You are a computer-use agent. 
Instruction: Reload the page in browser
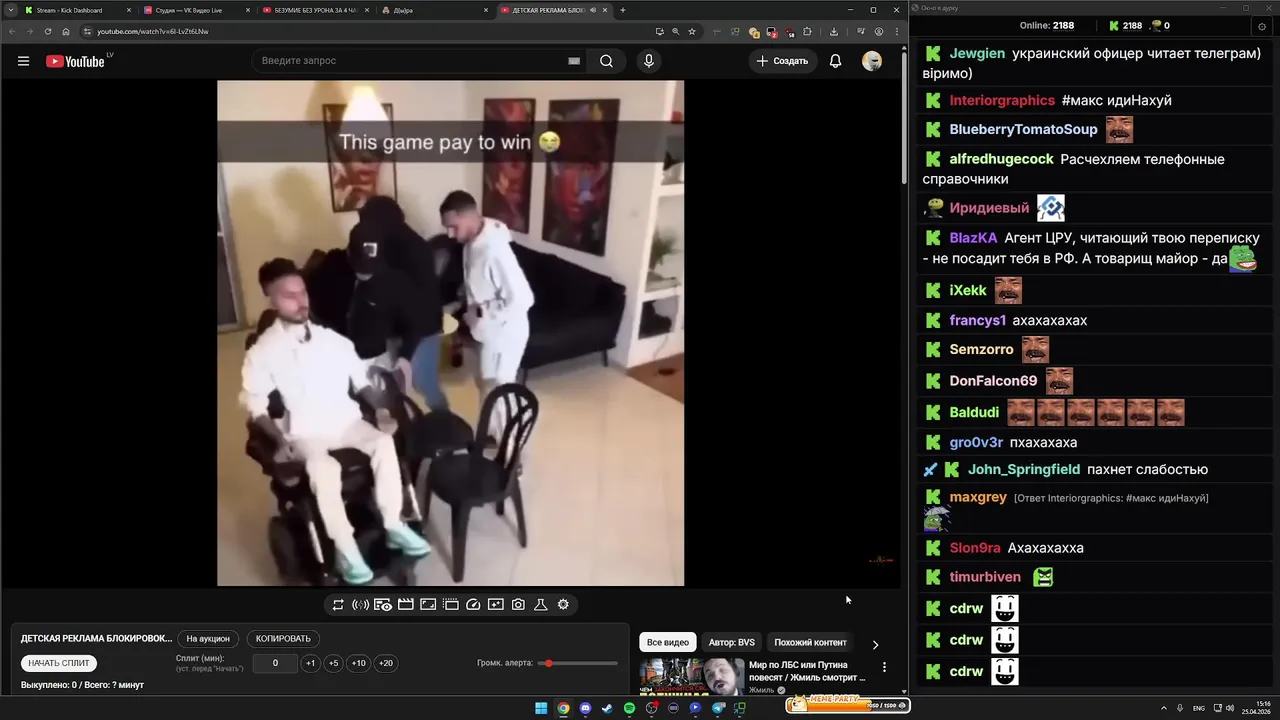[47, 31]
